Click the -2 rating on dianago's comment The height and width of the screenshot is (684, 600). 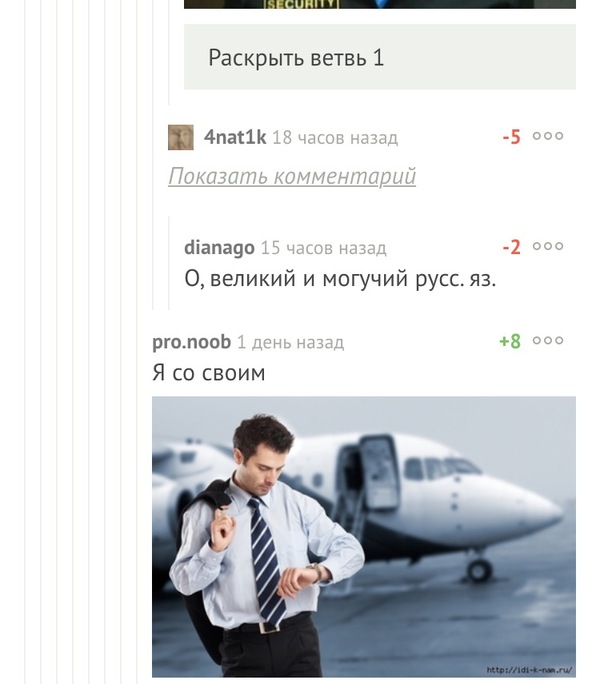pyautogui.click(x=511, y=247)
